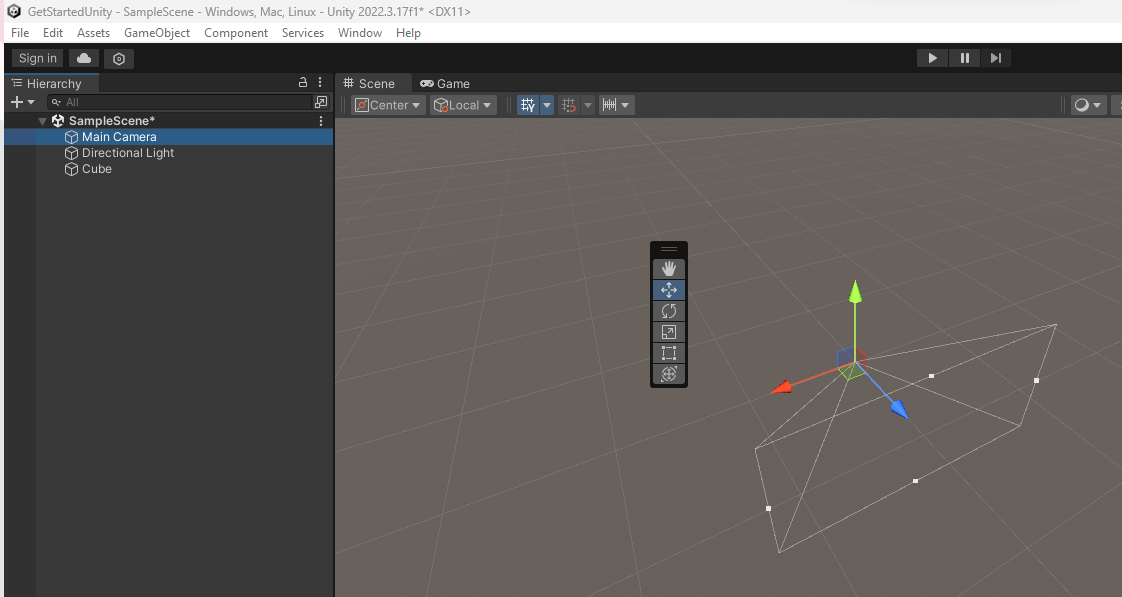The image size is (1122, 597).
Task: Open the File menu
Action: [20, 33]
